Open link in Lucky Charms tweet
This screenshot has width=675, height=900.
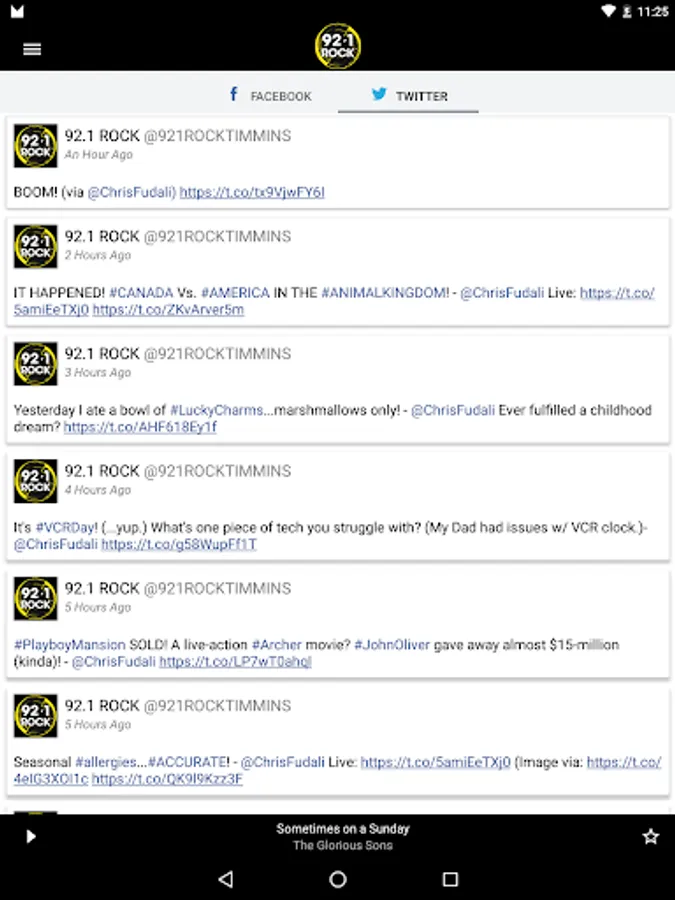click(x=140, y=427)
